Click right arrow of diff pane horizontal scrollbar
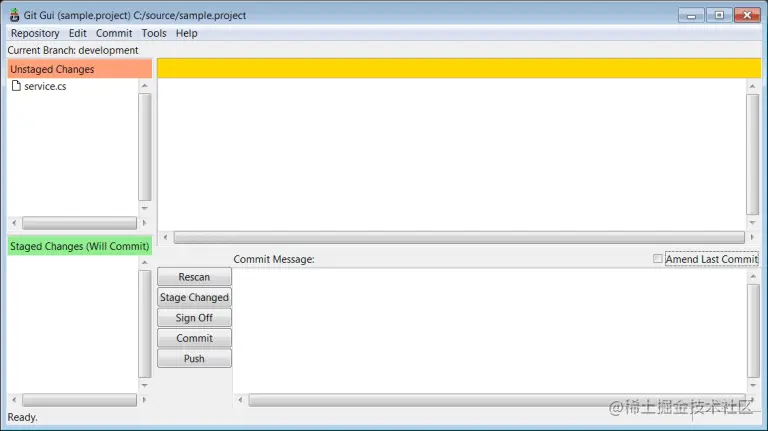Viewport: 768px width, 431px height. (x=753, y=238)
